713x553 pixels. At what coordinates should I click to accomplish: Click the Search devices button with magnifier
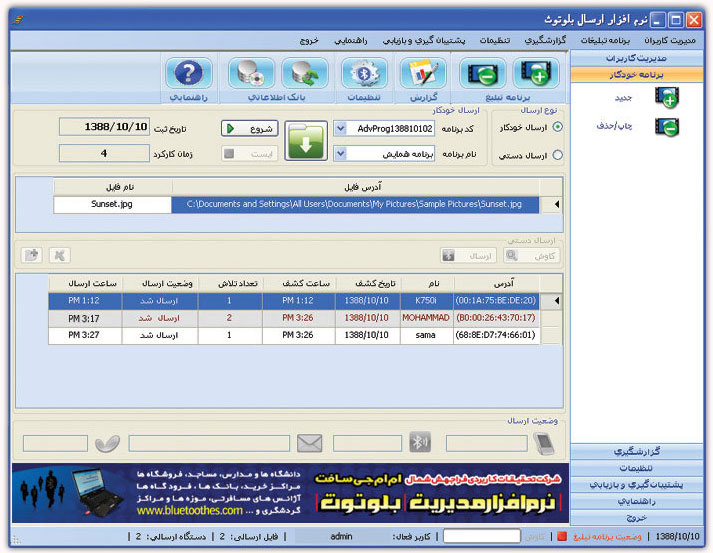(x=532, y=256)
